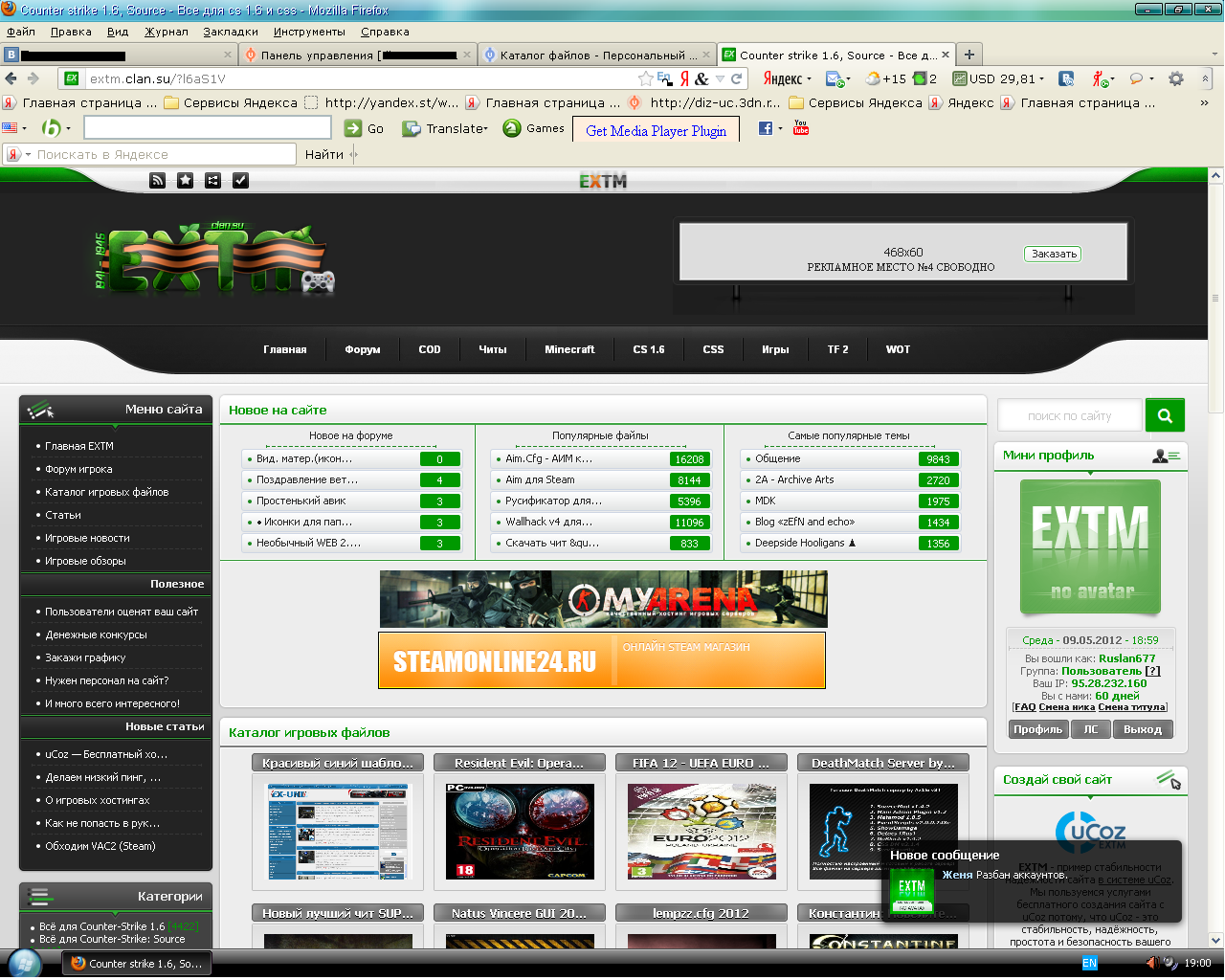Open the Файл menu
The width and height of the screenshot is (1225, 980).
tap(21, 32)
